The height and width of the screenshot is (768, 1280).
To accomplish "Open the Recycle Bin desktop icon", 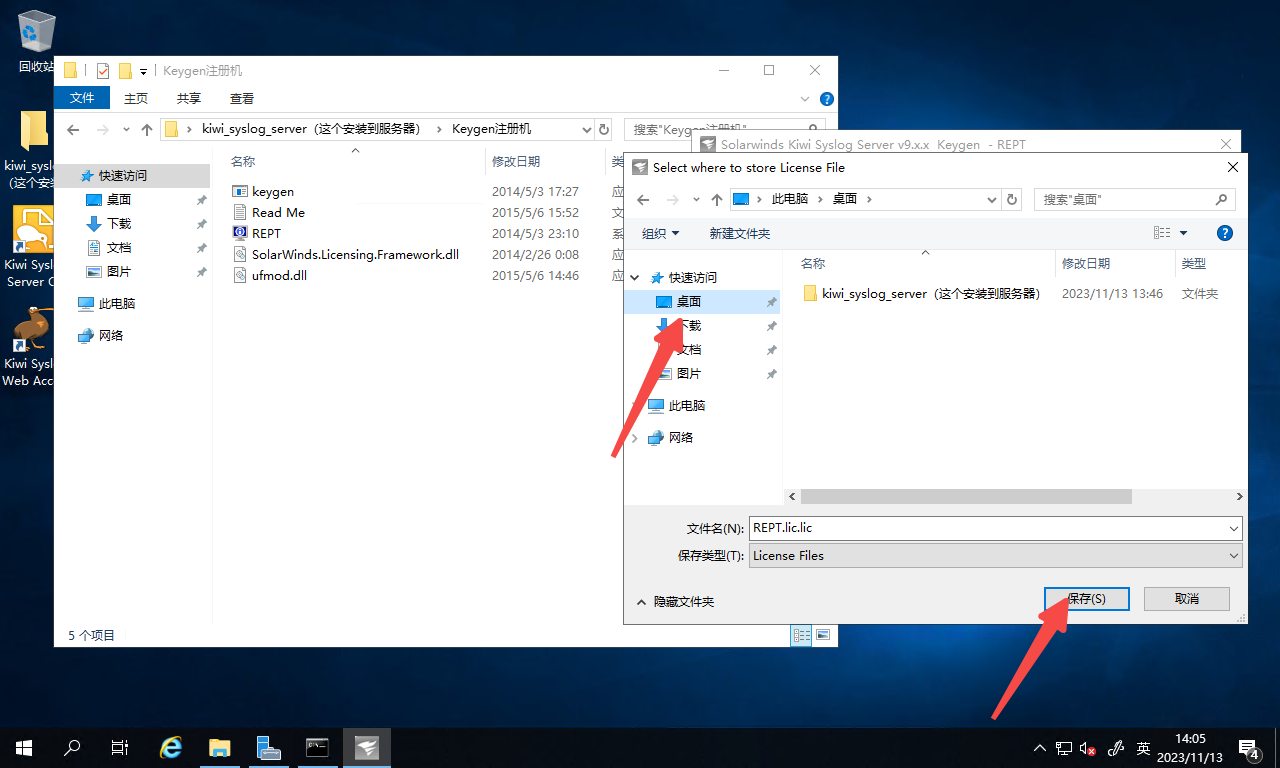I will click(x=36, y=42).
